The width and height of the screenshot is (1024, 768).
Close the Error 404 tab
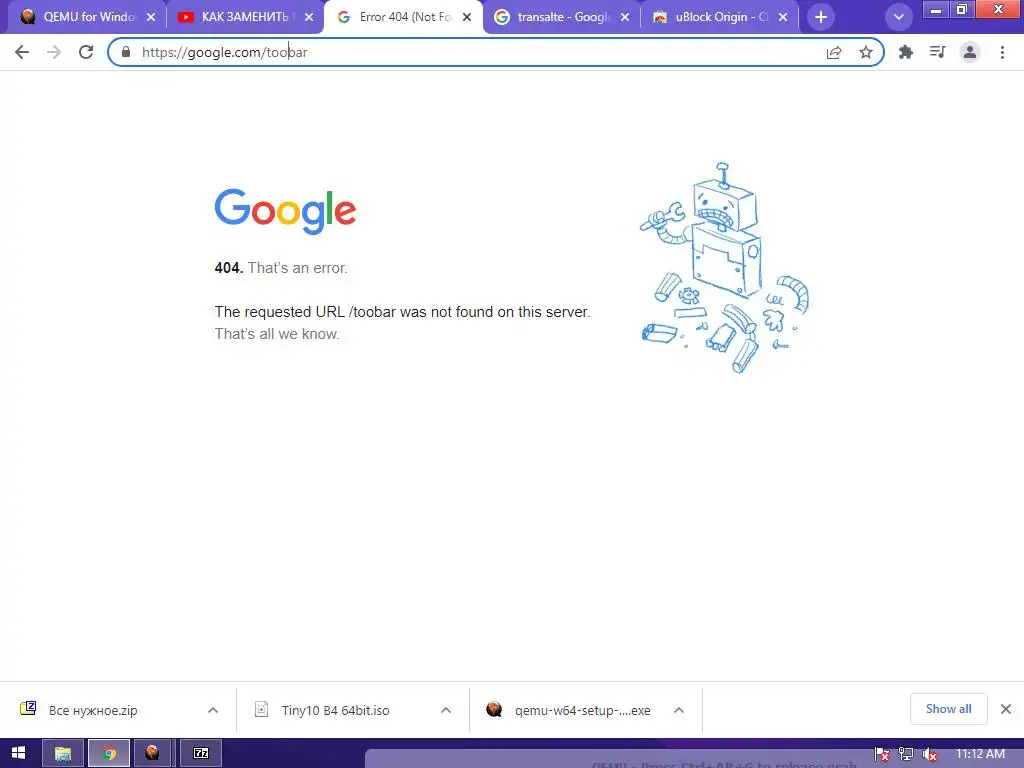click(x=467, y=17)
